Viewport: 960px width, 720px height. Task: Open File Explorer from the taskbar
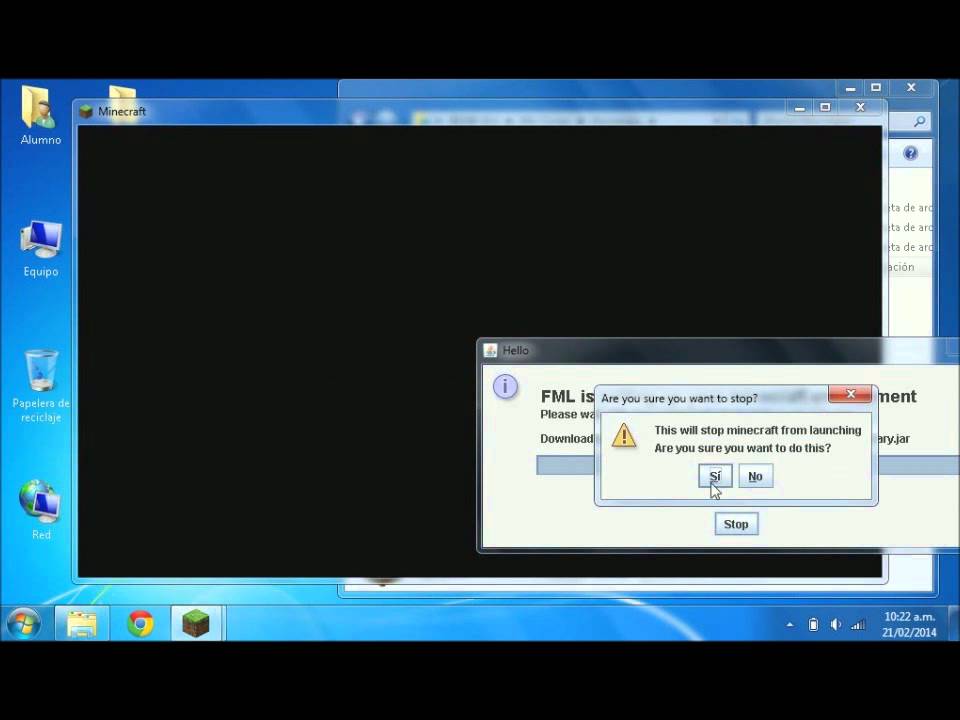pyautogui.click(x=82, y=623)
